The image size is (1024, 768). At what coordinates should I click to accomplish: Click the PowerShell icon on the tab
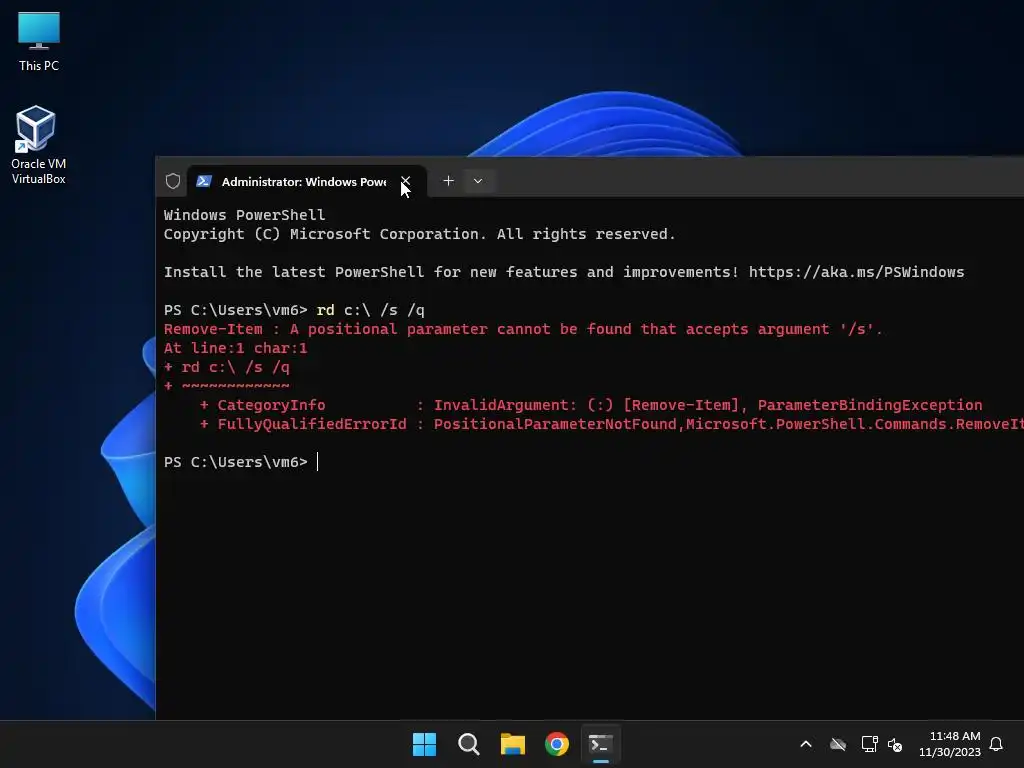(204, 181)
